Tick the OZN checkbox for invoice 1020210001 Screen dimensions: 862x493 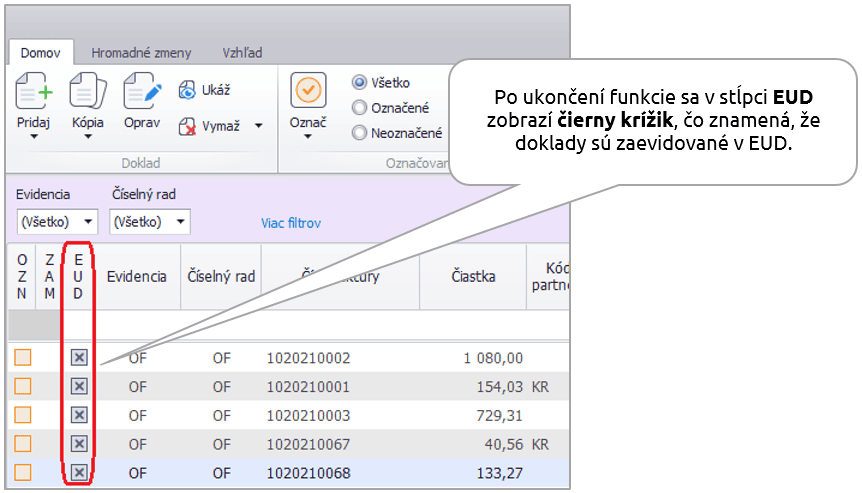coord(22,386)
